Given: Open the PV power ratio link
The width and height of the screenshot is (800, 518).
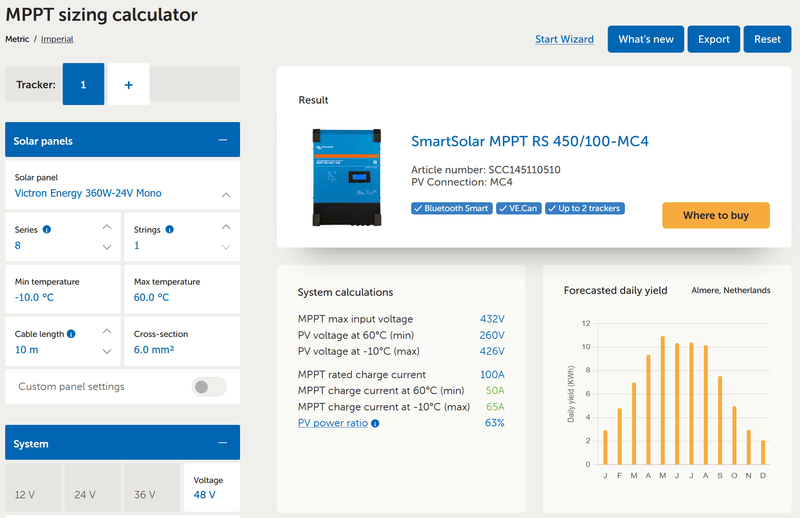Looking at the screenshot, I should click(333, 423).
